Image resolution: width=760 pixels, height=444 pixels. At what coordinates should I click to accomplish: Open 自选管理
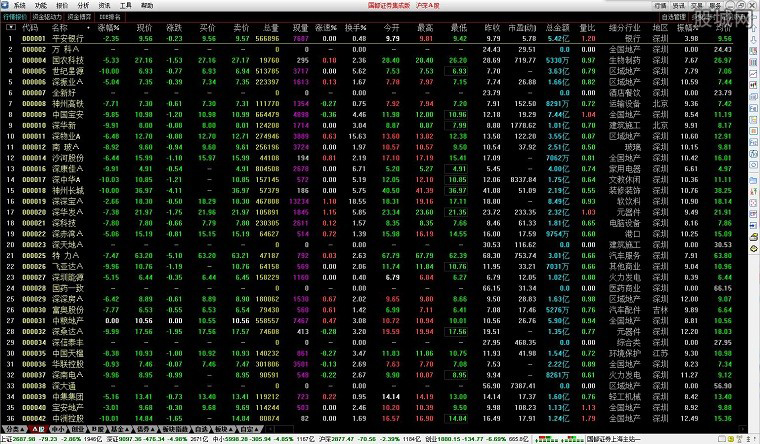tap(674, 17)
